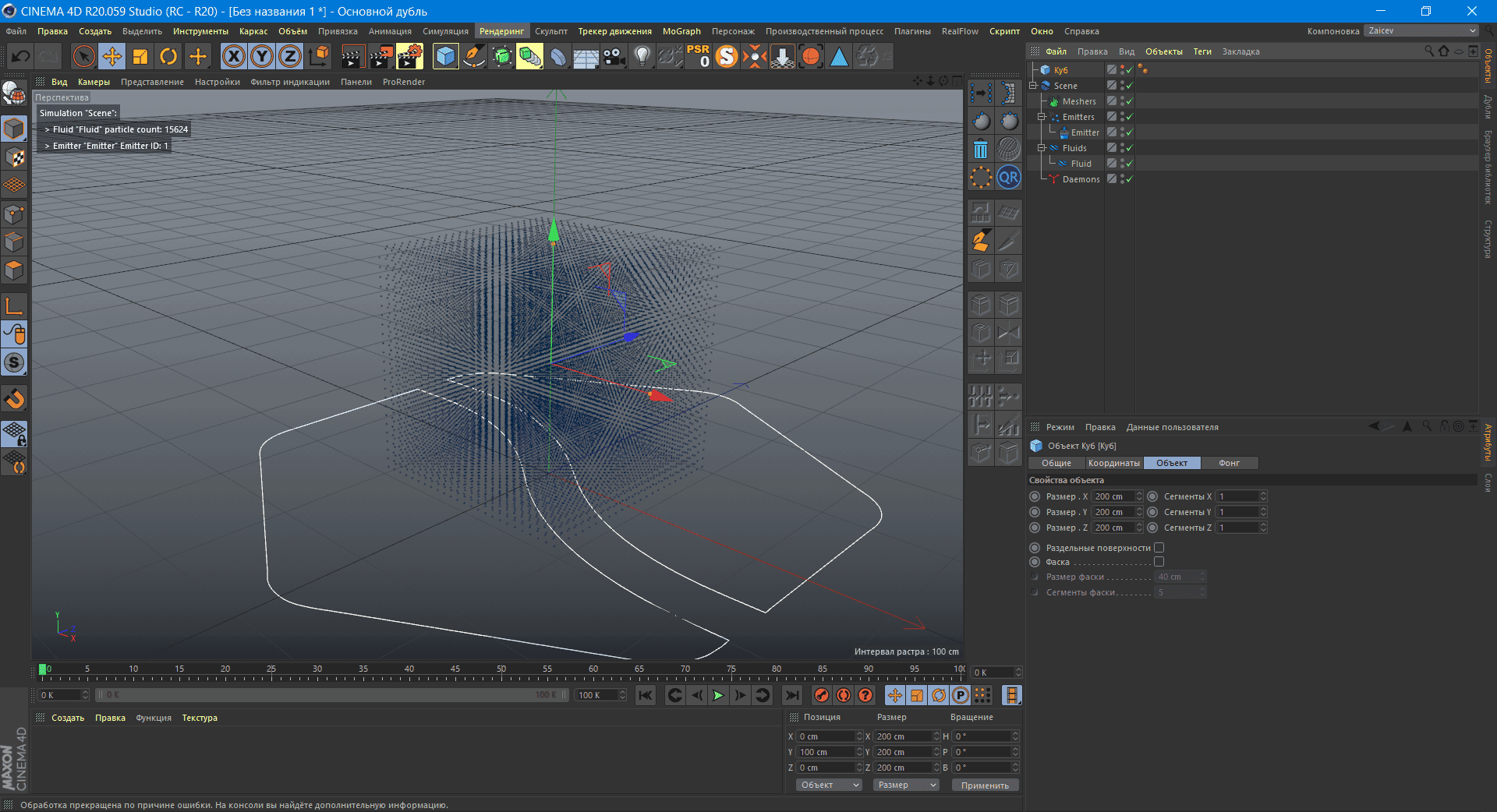
Task: Open the Симуляция menu
Action: tap(445, 31)
